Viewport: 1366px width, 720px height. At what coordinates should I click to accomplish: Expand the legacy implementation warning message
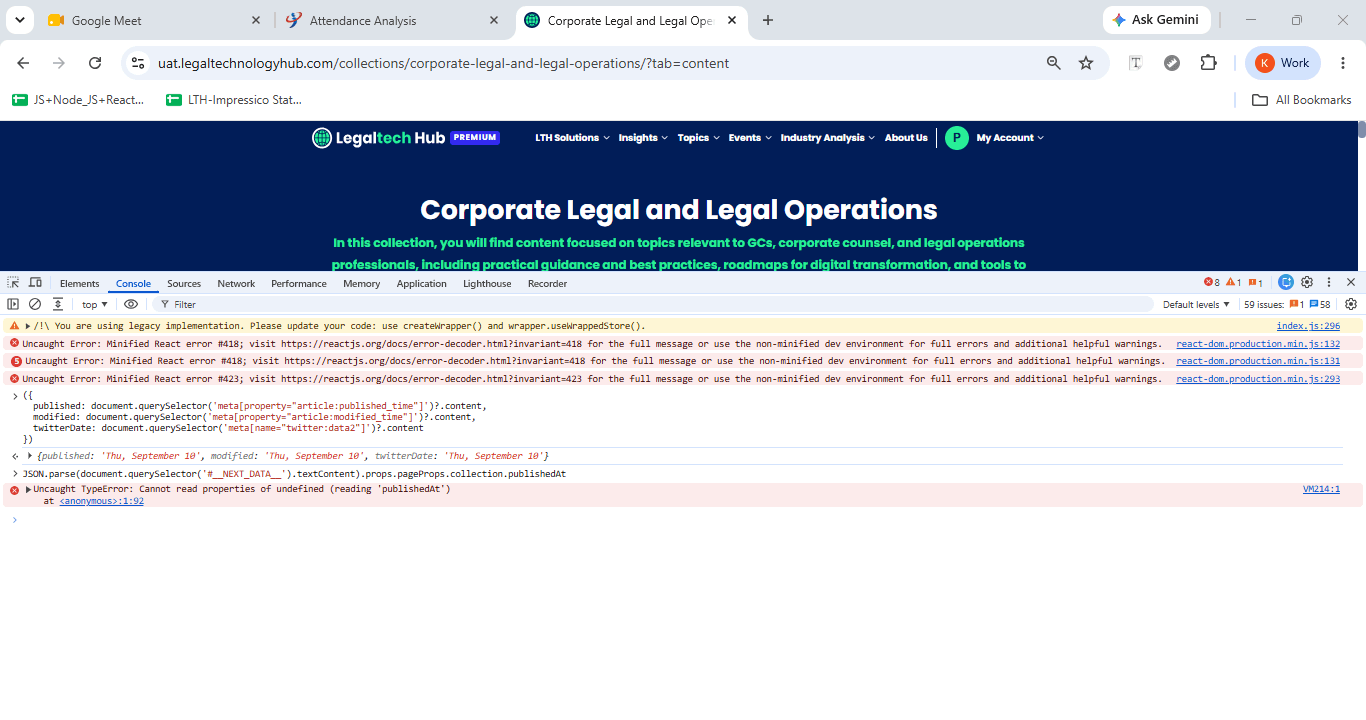(x=28, y=326)
